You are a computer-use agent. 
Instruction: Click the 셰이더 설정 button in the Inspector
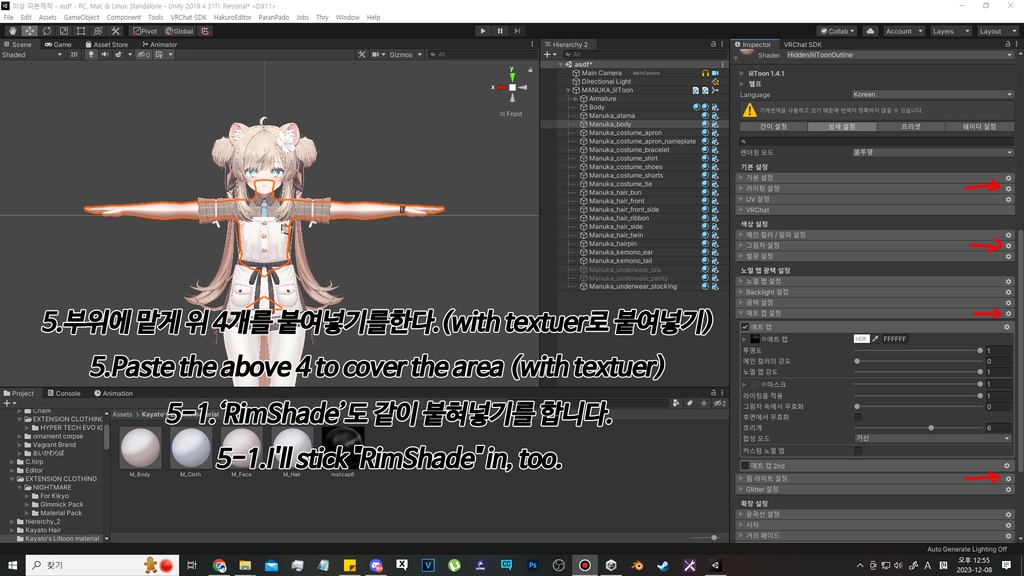978,125
